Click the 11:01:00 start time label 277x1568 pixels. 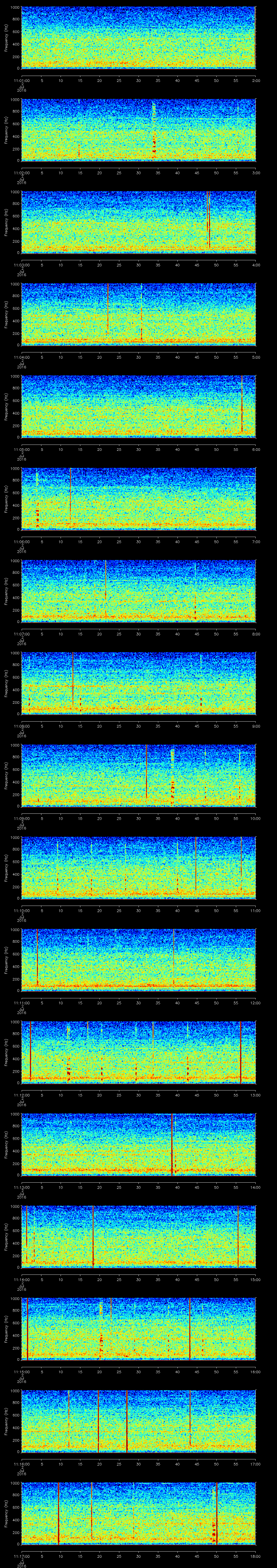point(21,80)
